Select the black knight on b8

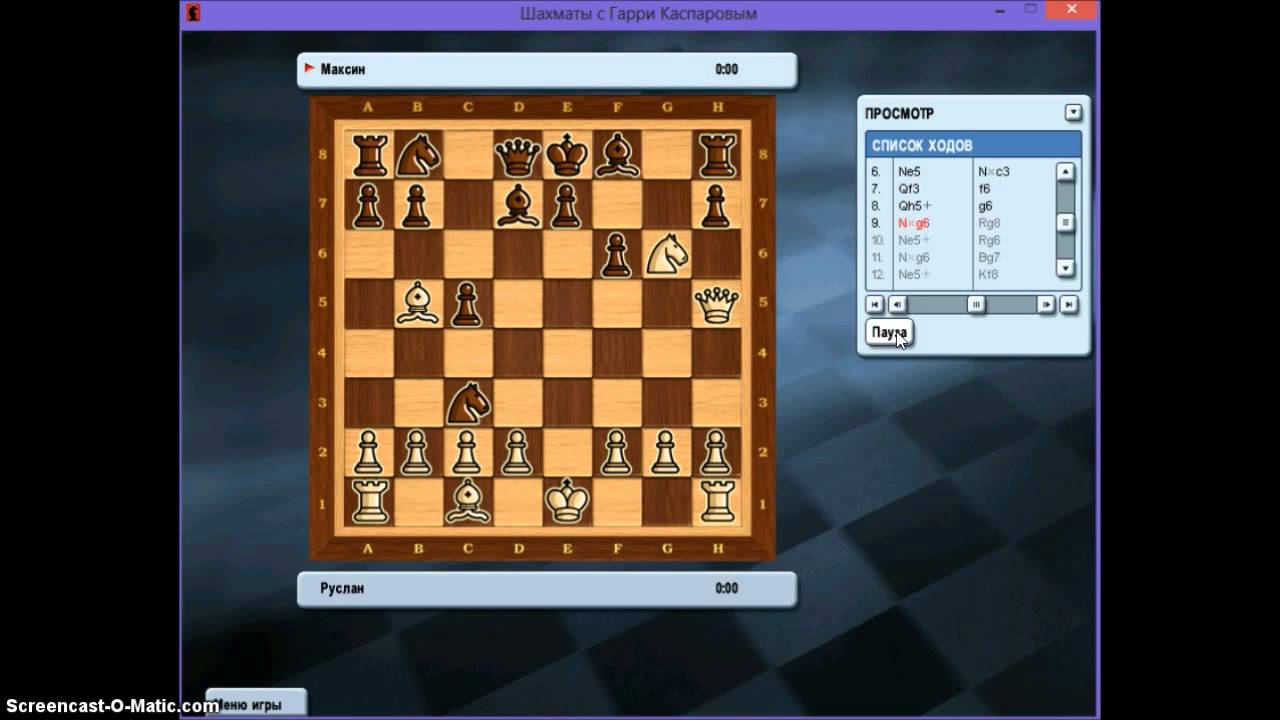(419, 155)
